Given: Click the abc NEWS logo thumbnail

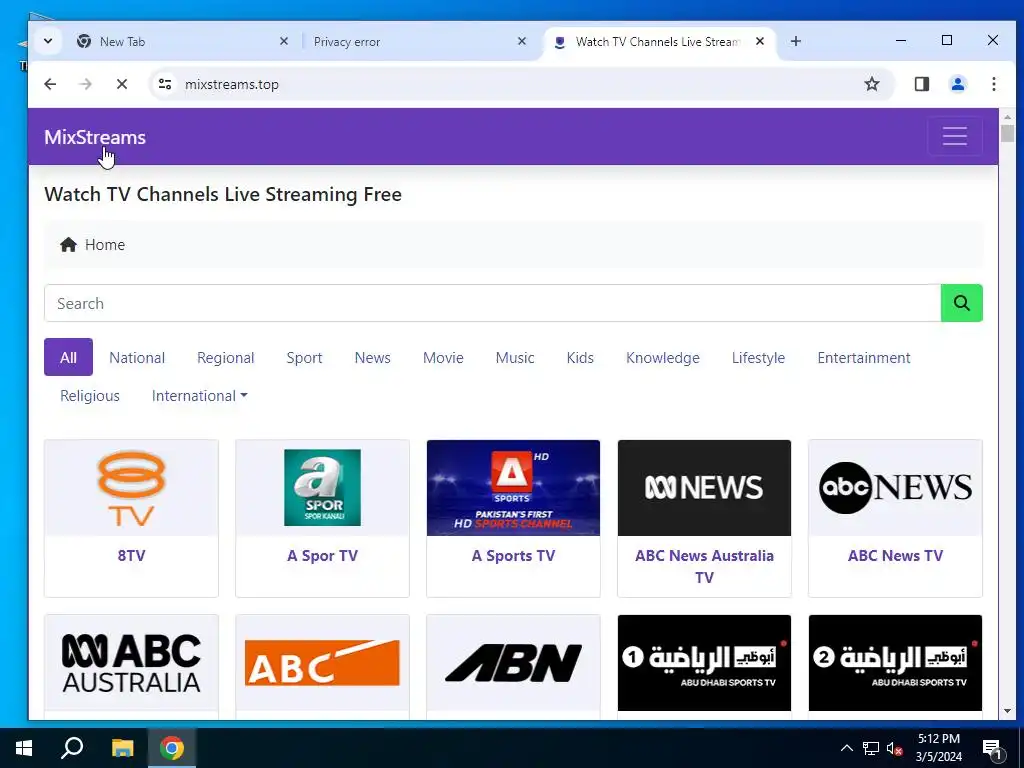Looking at the screenshot, I should pyautogui.click(x=895, y=488).
